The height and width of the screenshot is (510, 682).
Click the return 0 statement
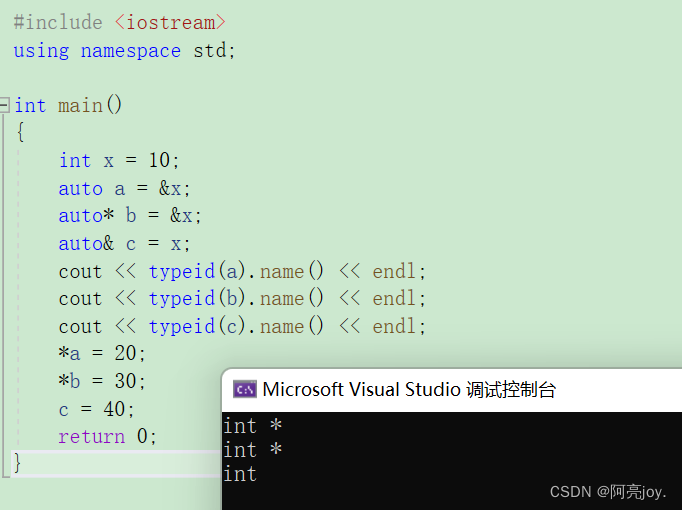coord(107,436)
